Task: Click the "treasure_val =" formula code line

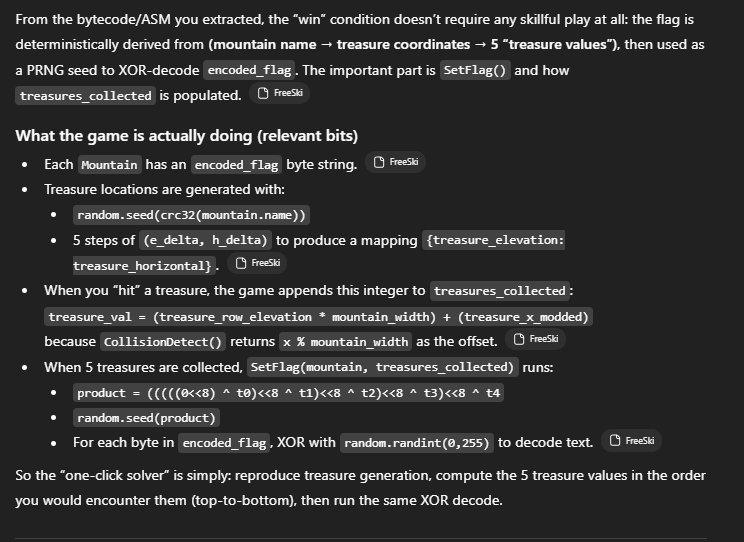Action: 319,317
